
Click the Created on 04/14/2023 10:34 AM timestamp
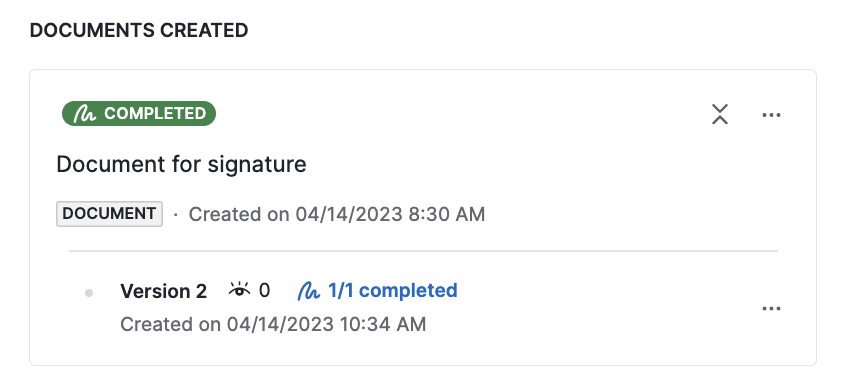273,324
